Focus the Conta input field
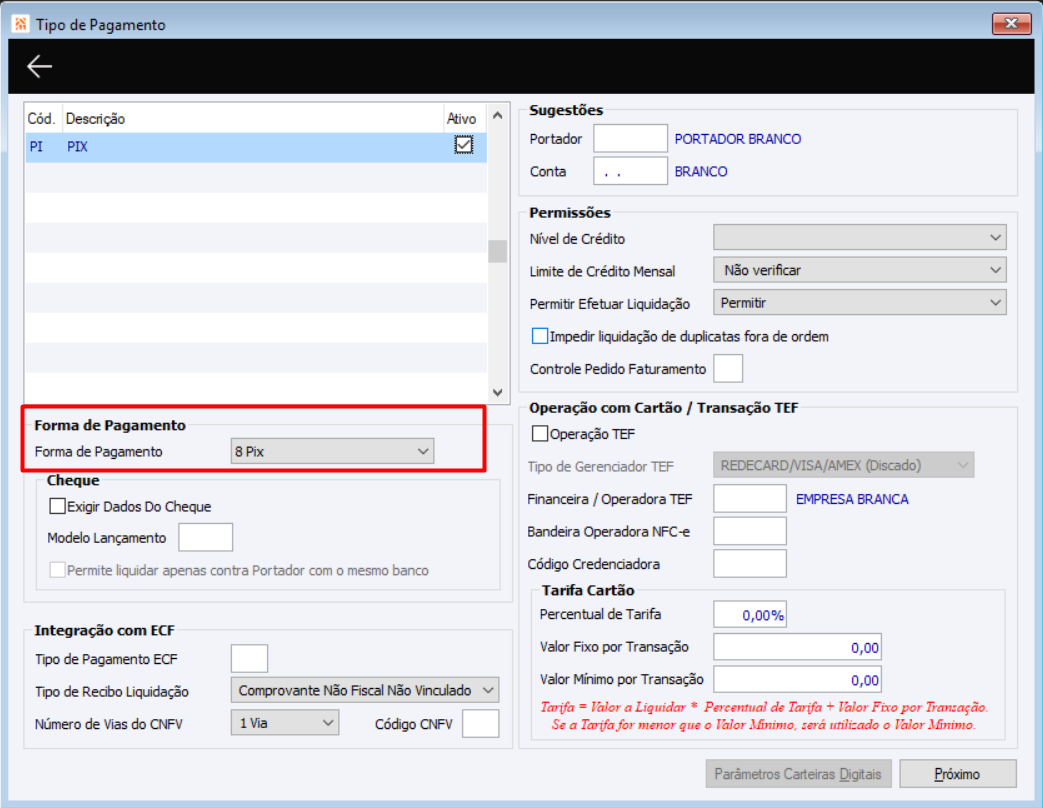 click(x=630, y=171)
